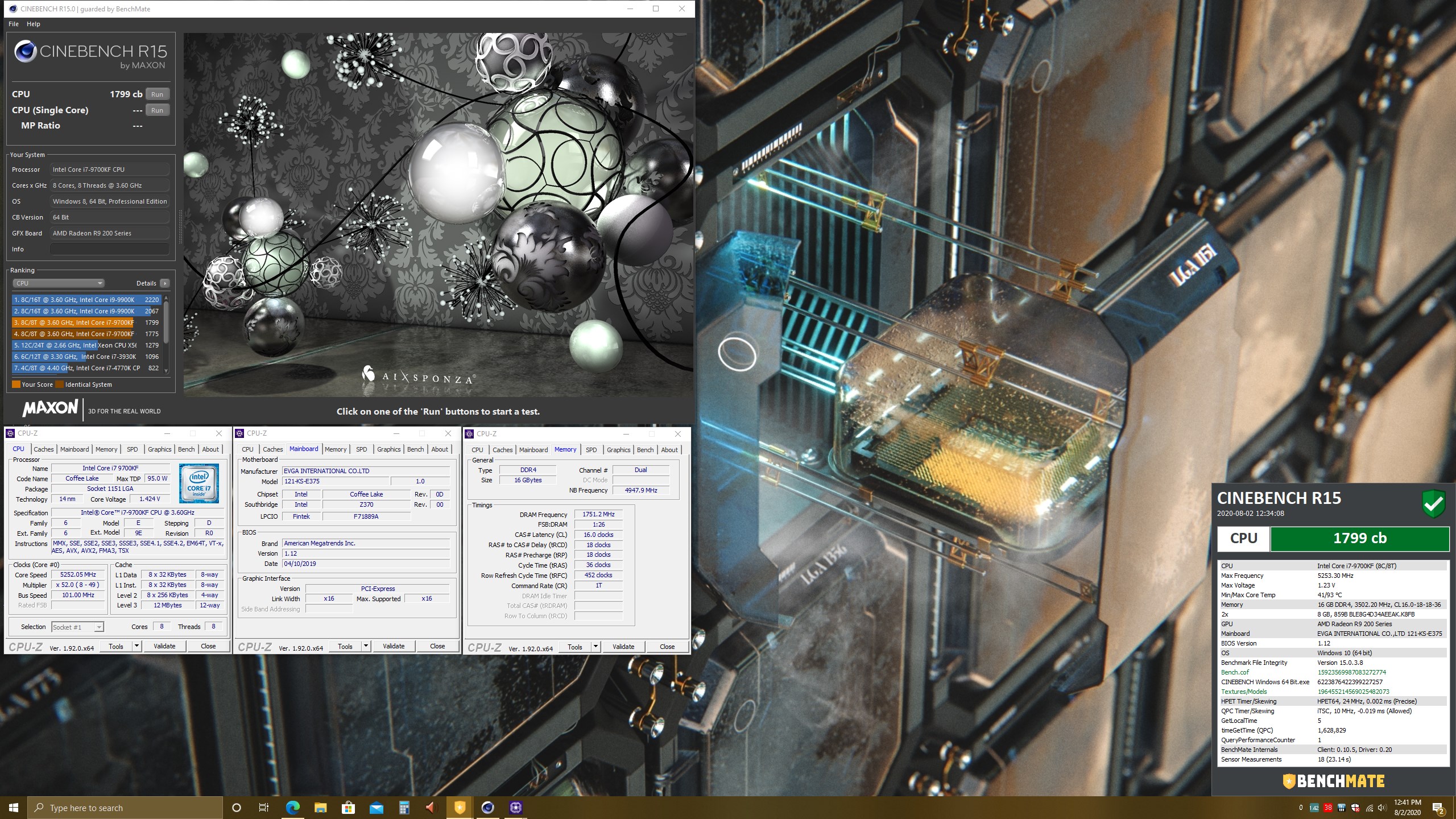Select ranking row 1 with score 2220
The height and width of the screenshot is (819, 1456).
(x=86, y=300)
